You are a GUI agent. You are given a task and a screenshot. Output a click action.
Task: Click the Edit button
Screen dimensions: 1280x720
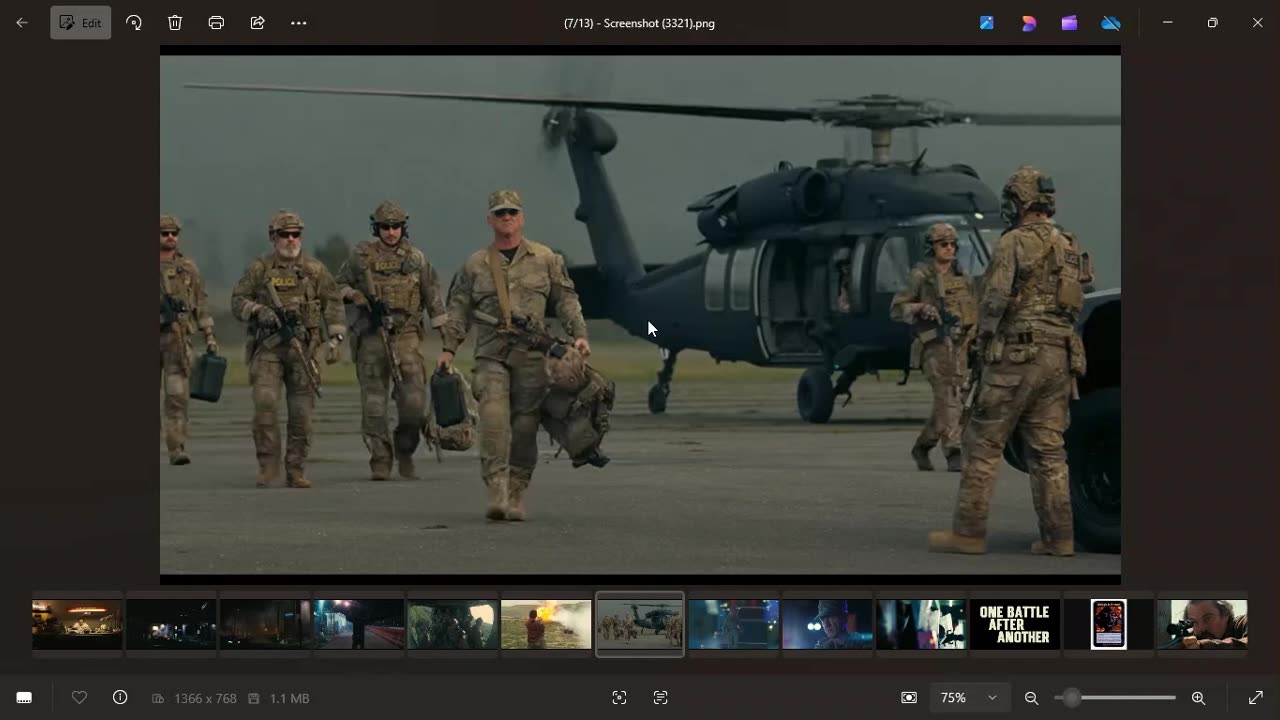point(80,23)
